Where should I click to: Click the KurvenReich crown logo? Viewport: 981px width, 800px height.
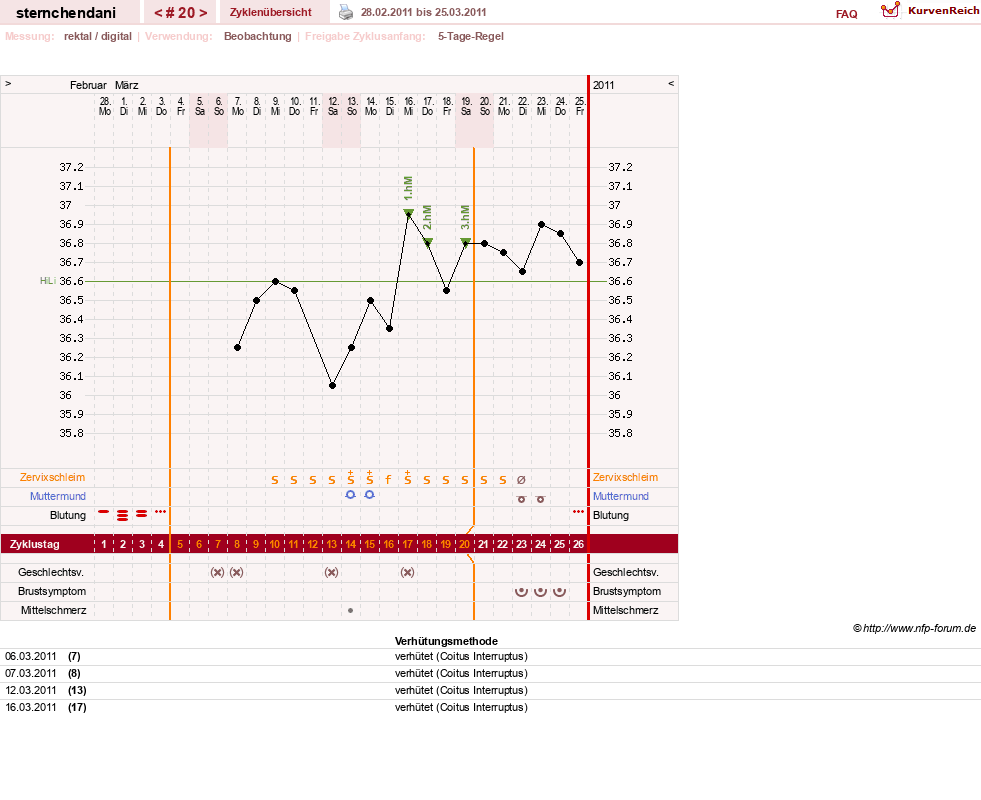(x=890, y=10)
